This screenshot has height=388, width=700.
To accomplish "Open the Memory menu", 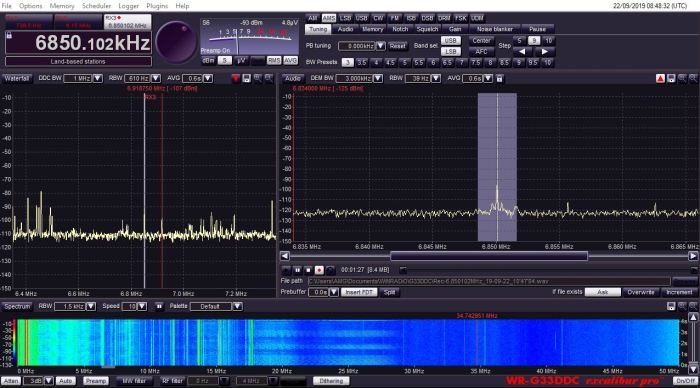I will click(x=62, y=6).
